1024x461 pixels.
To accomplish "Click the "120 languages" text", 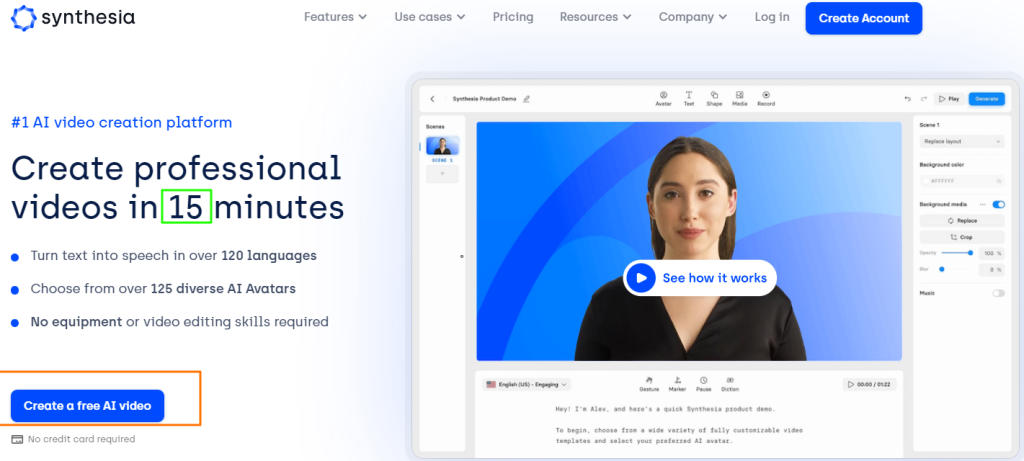I will (x=269, y=255).
